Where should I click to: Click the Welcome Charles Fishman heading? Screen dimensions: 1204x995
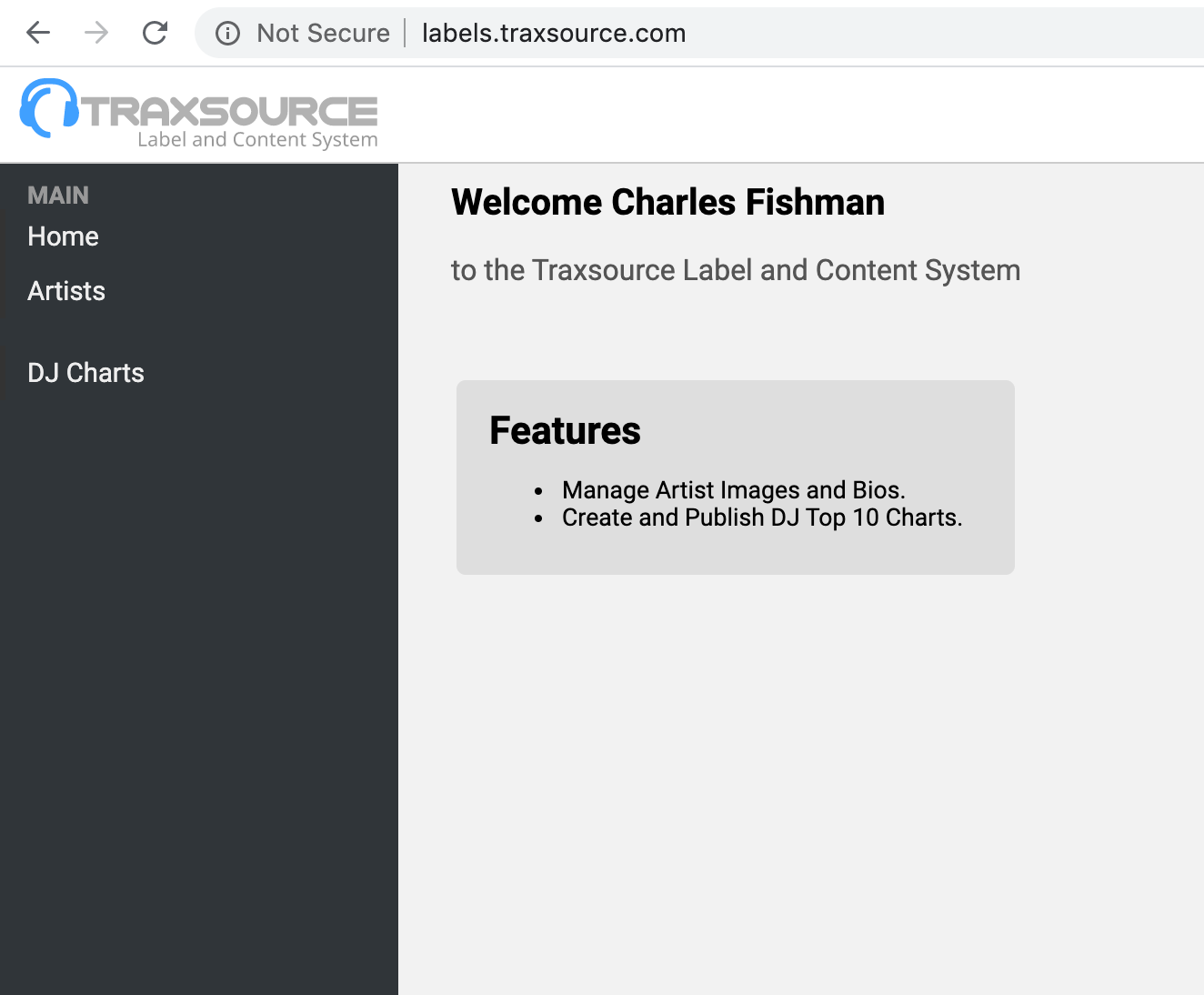[667, 202]
